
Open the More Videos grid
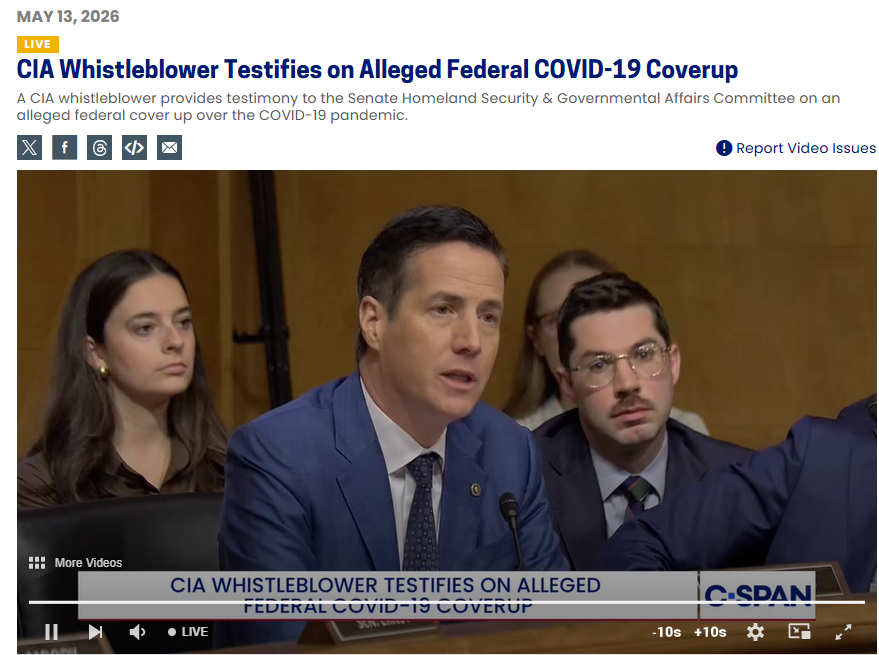75,562
